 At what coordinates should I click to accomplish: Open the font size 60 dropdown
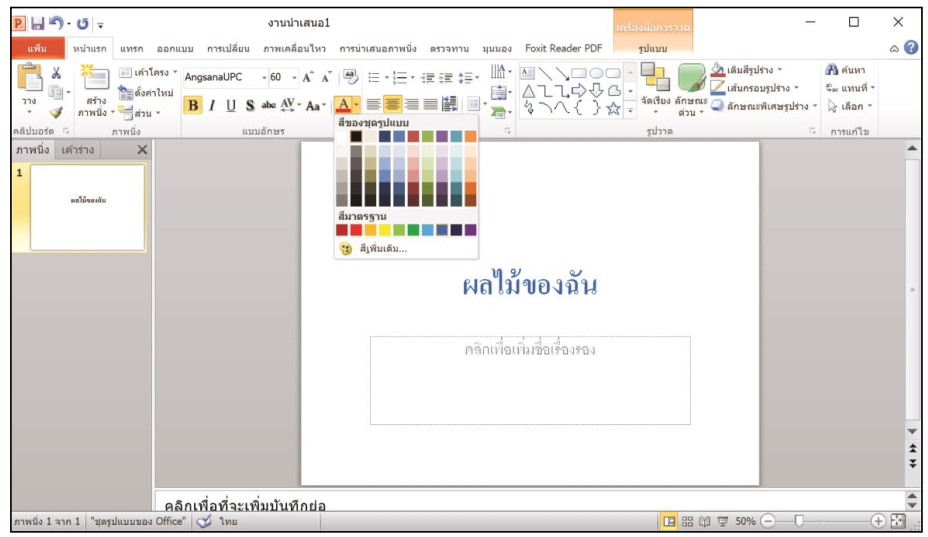pos(278,77)
